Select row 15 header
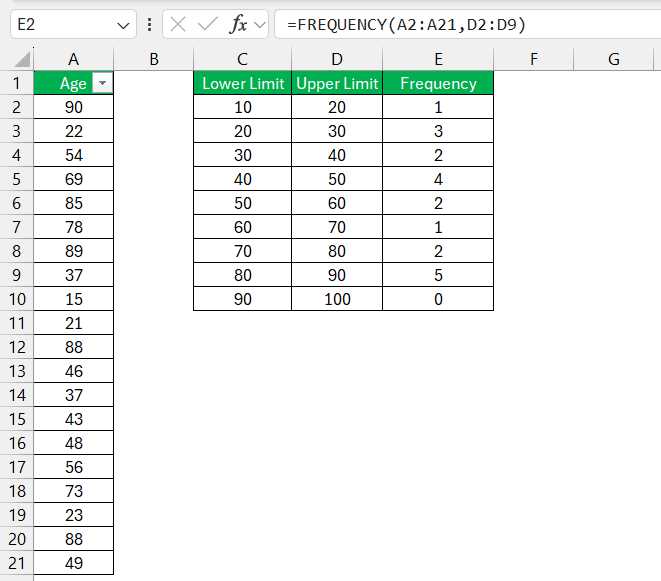Image resolution: width=661 pixels, height=581 pixels. pos(16,419)
